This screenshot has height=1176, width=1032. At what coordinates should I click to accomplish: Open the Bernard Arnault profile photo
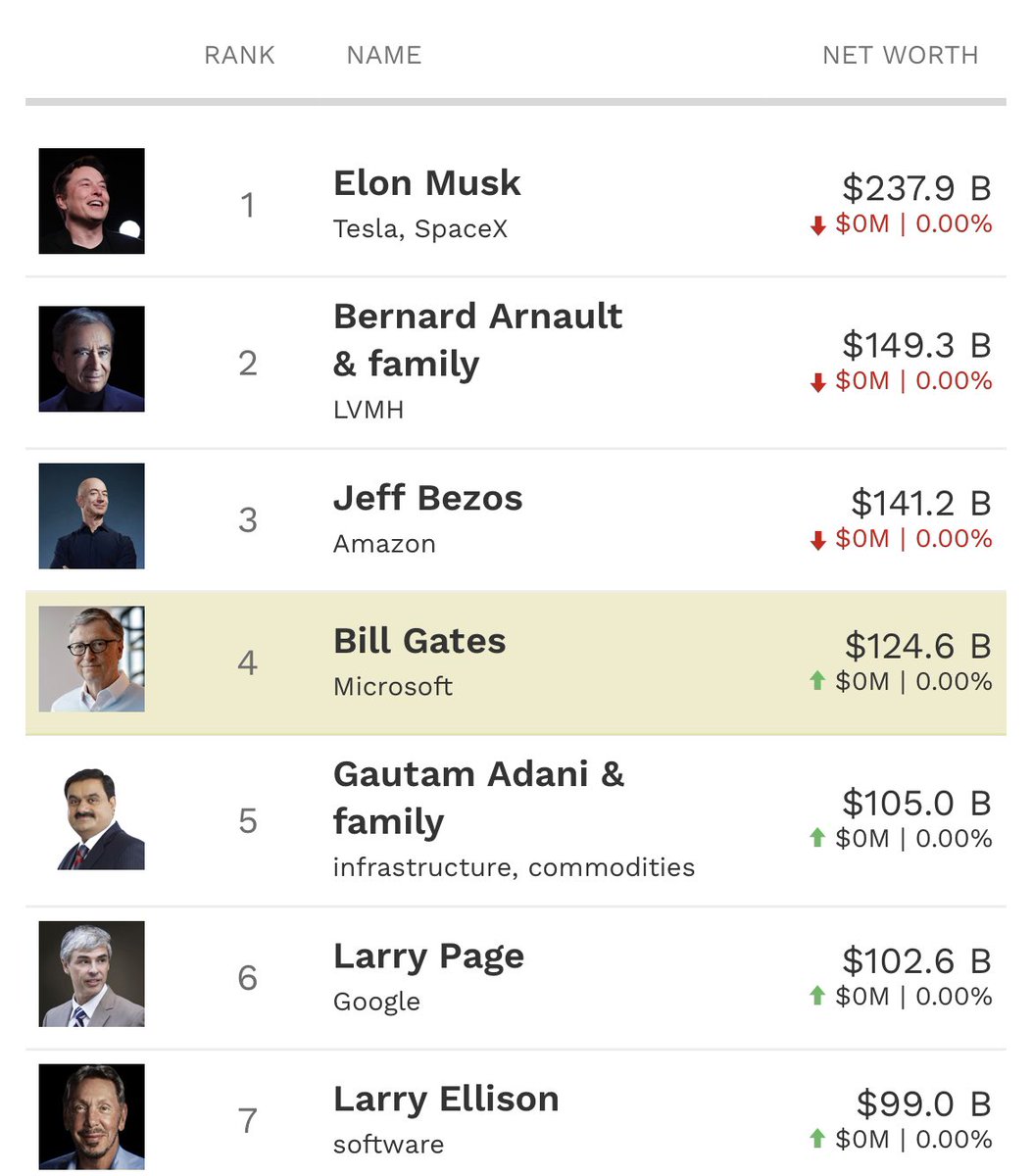91,359
